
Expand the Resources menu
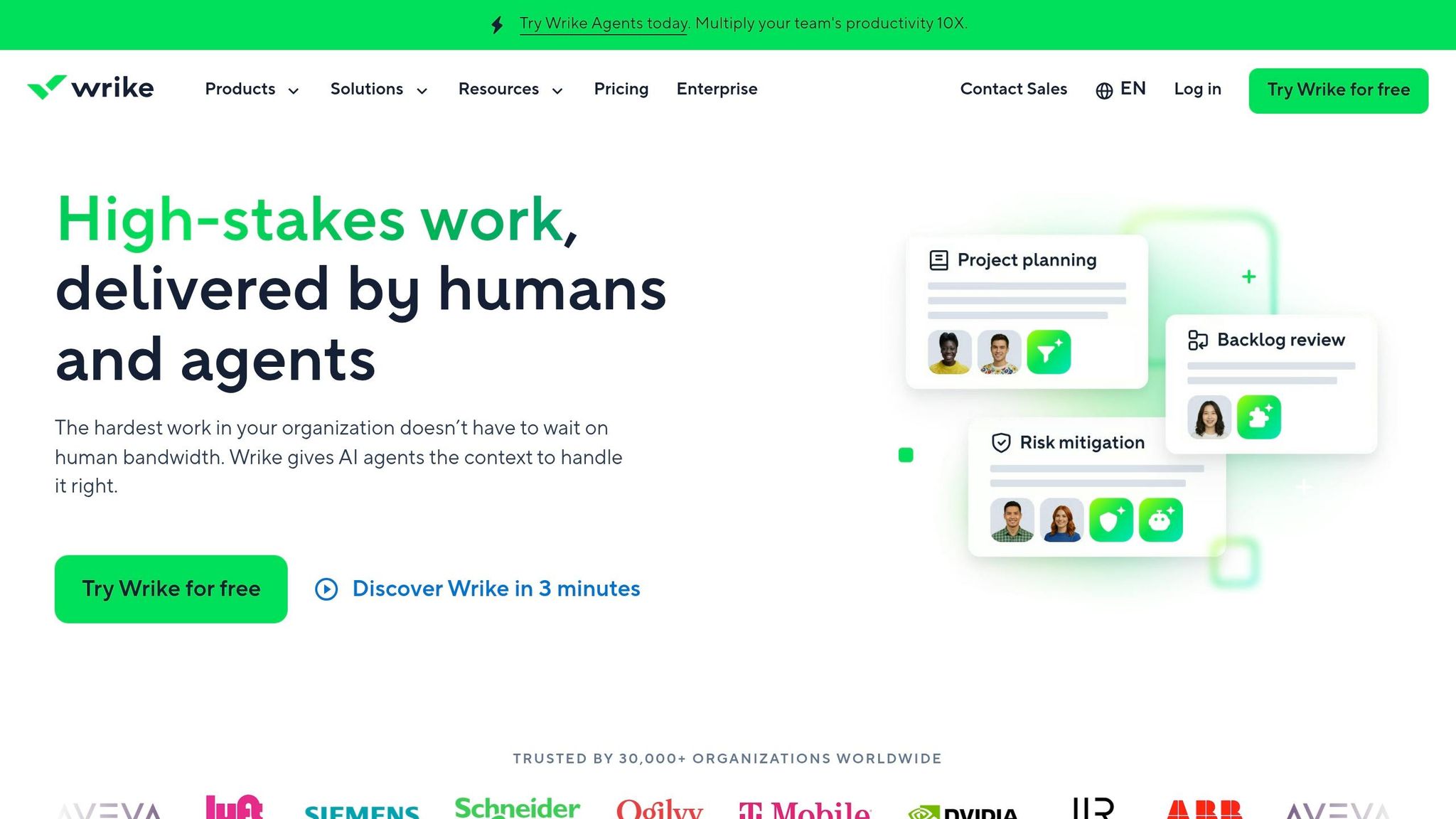(510, 90)
